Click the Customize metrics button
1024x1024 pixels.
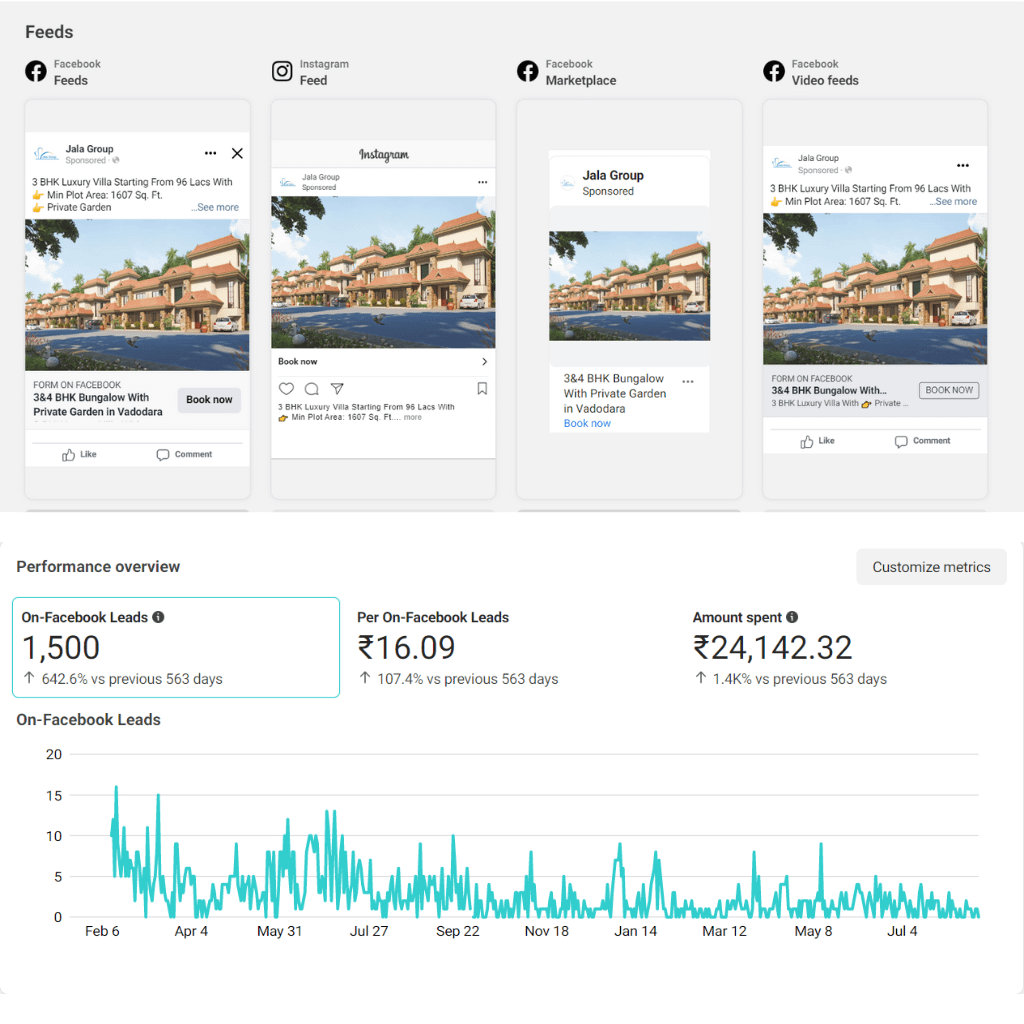pos(931,567)
